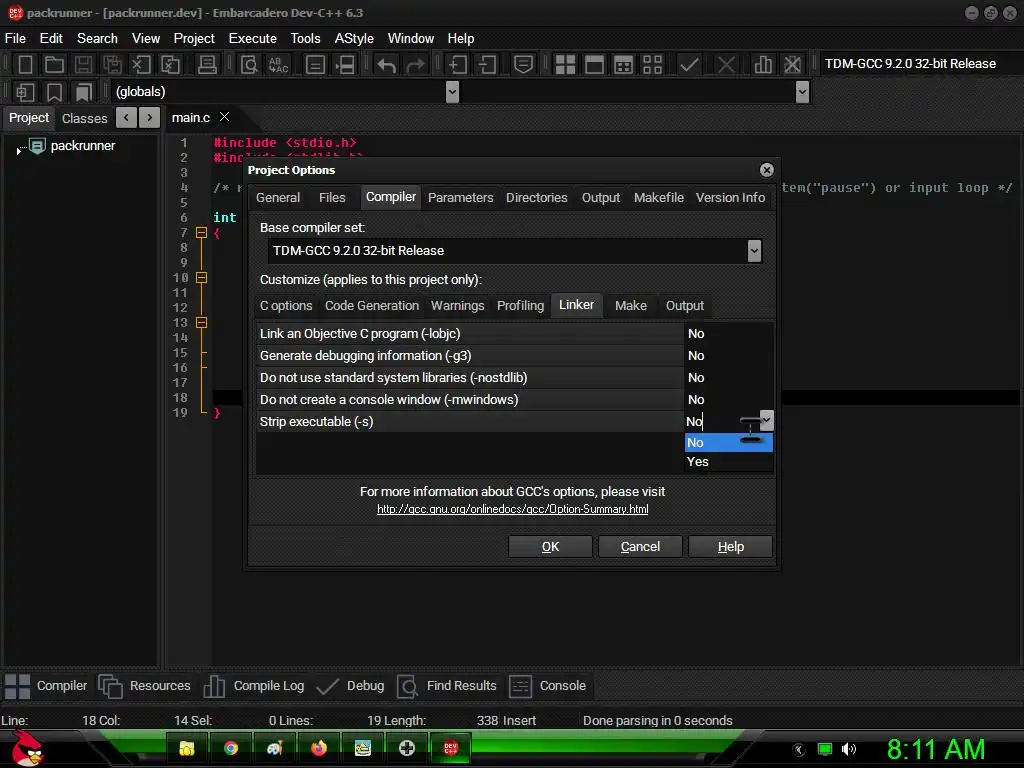Image resolution: width=1024 pixels, height=768 pixels.
Task: Switch to the Version Info tab
Action: pos(730,198)
